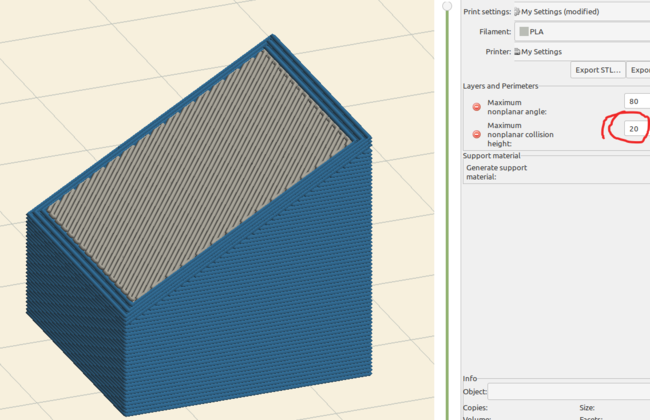This screenshot has width=650, height=420.
Task: Click the Export STL button
Action: click(x=598, y=70)
